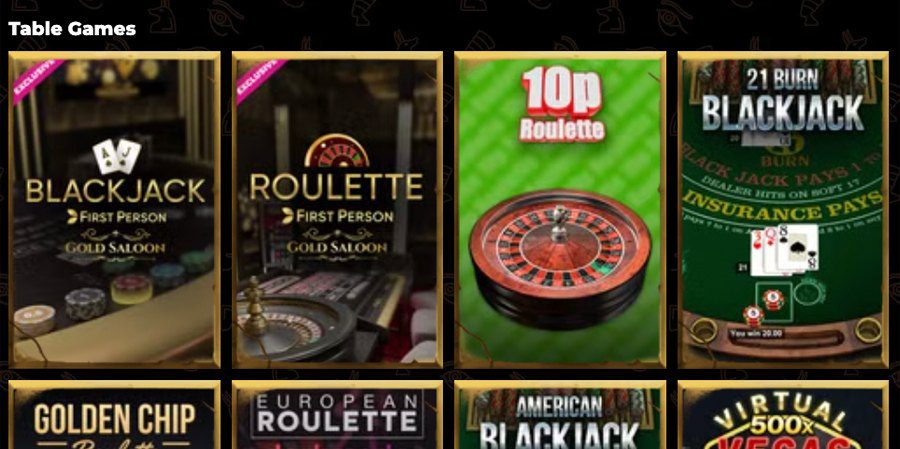The image size is (900, 449).
Task: Click the Table Games section heading
Action: 72,29
